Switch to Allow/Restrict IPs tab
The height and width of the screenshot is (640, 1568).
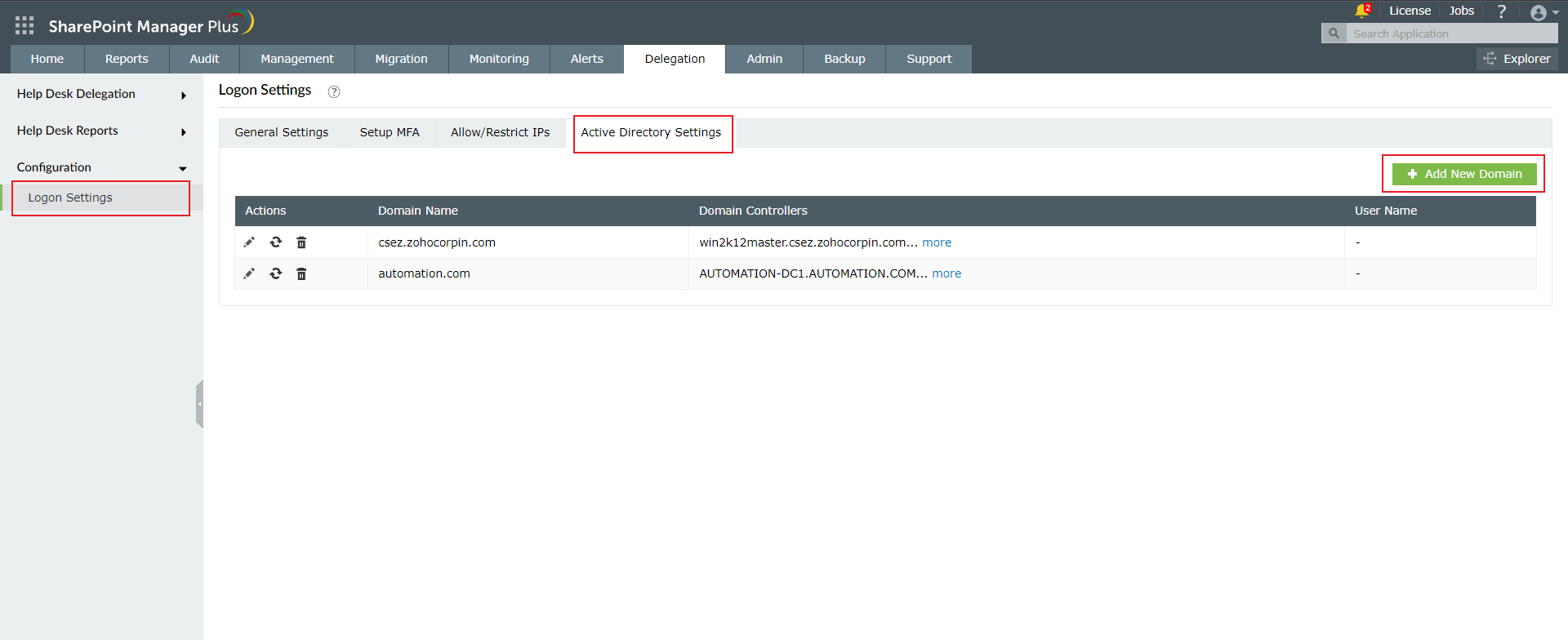click(500, 132)
